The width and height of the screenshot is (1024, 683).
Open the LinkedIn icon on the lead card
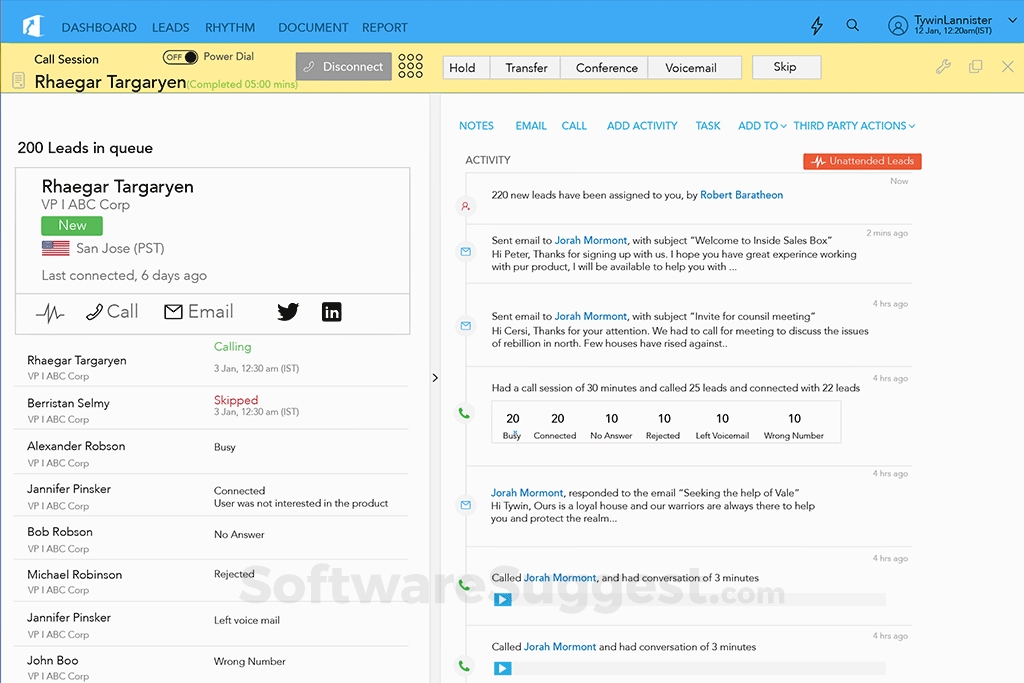coord(332,311)
